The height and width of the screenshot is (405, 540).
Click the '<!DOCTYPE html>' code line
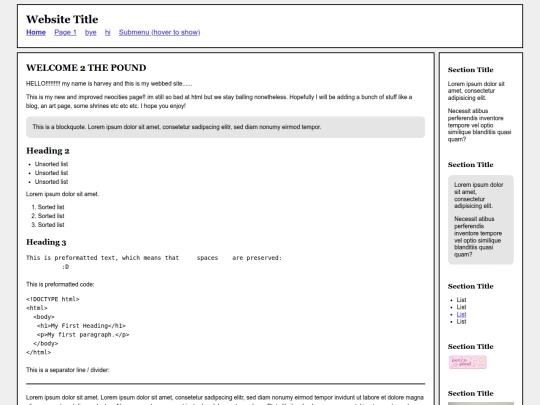pos(53,299)
